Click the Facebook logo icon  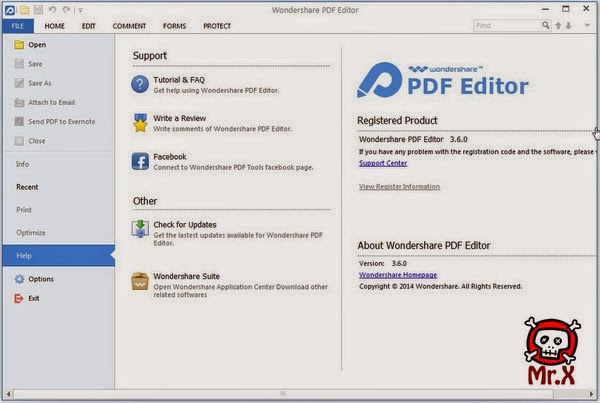(140, 161)
